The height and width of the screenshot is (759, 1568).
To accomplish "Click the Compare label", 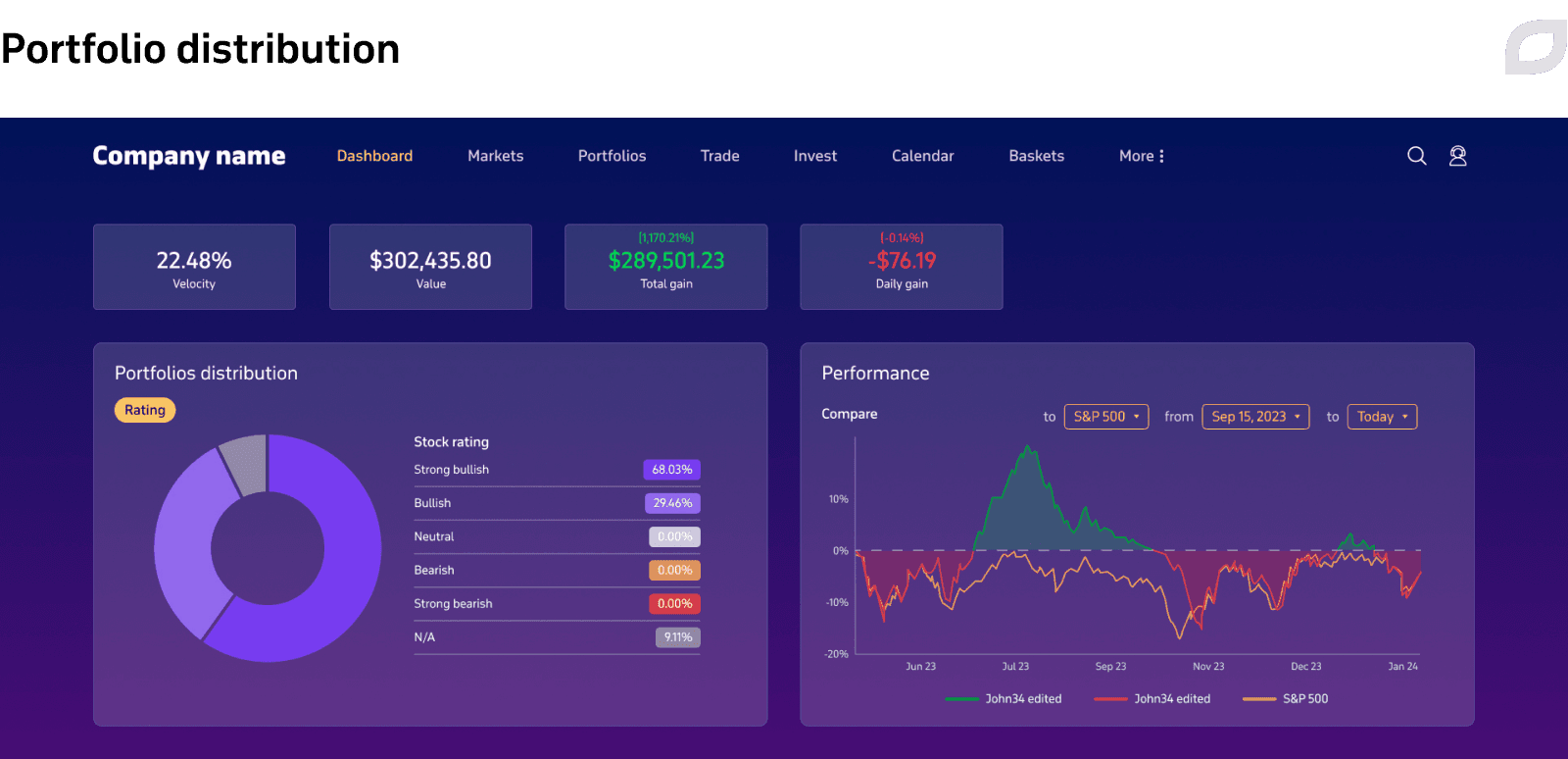I will [850, 414].
